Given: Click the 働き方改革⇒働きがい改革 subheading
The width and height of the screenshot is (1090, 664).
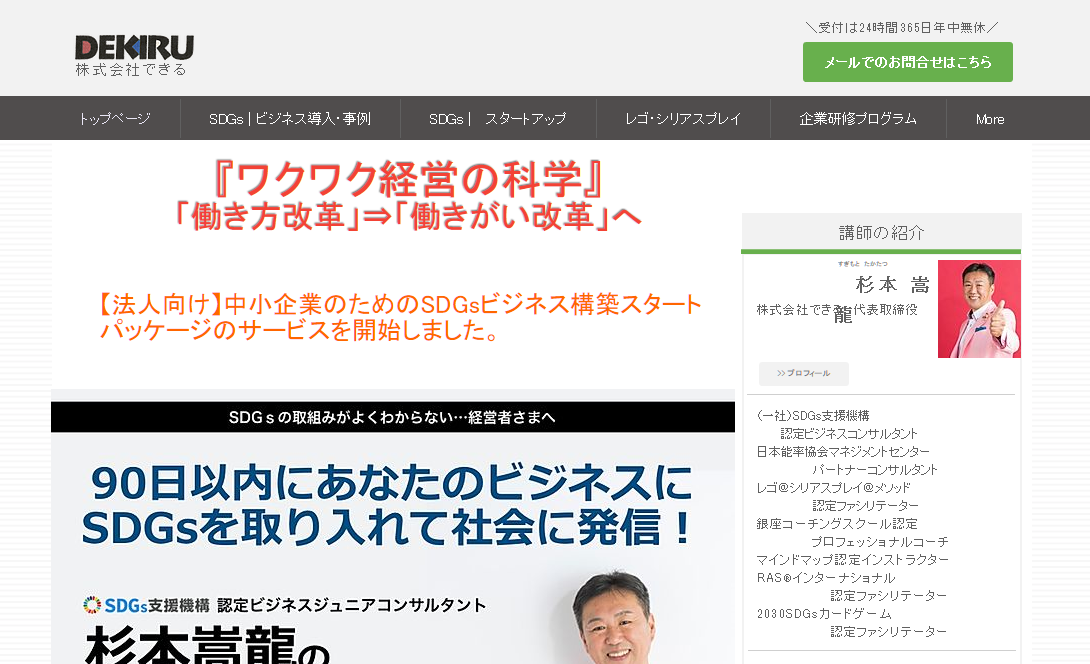Looking at the screenshot, I should pyautogui.click(x=407, y=211).
